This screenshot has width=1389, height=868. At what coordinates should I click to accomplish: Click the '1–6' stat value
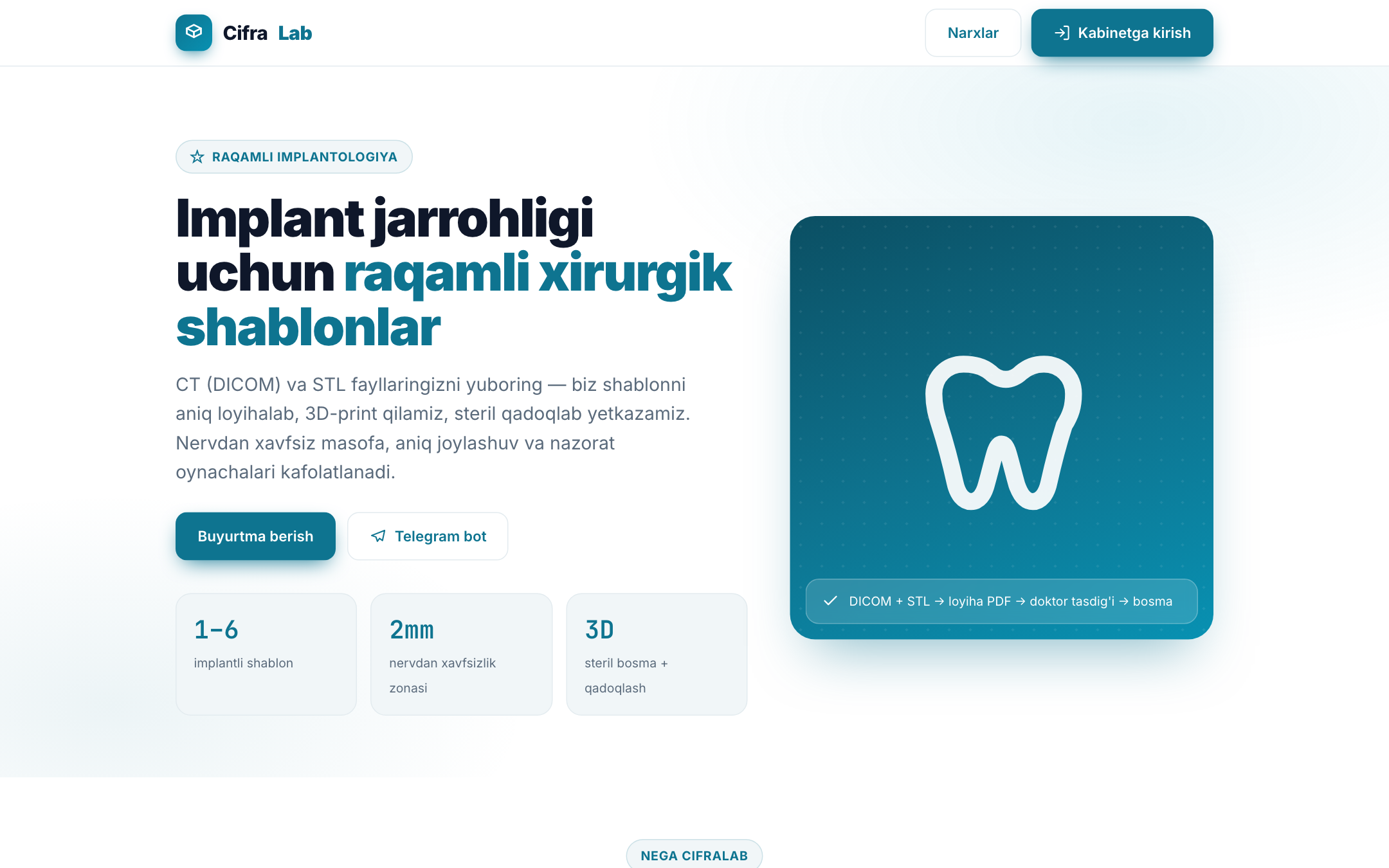coord(216,629)
